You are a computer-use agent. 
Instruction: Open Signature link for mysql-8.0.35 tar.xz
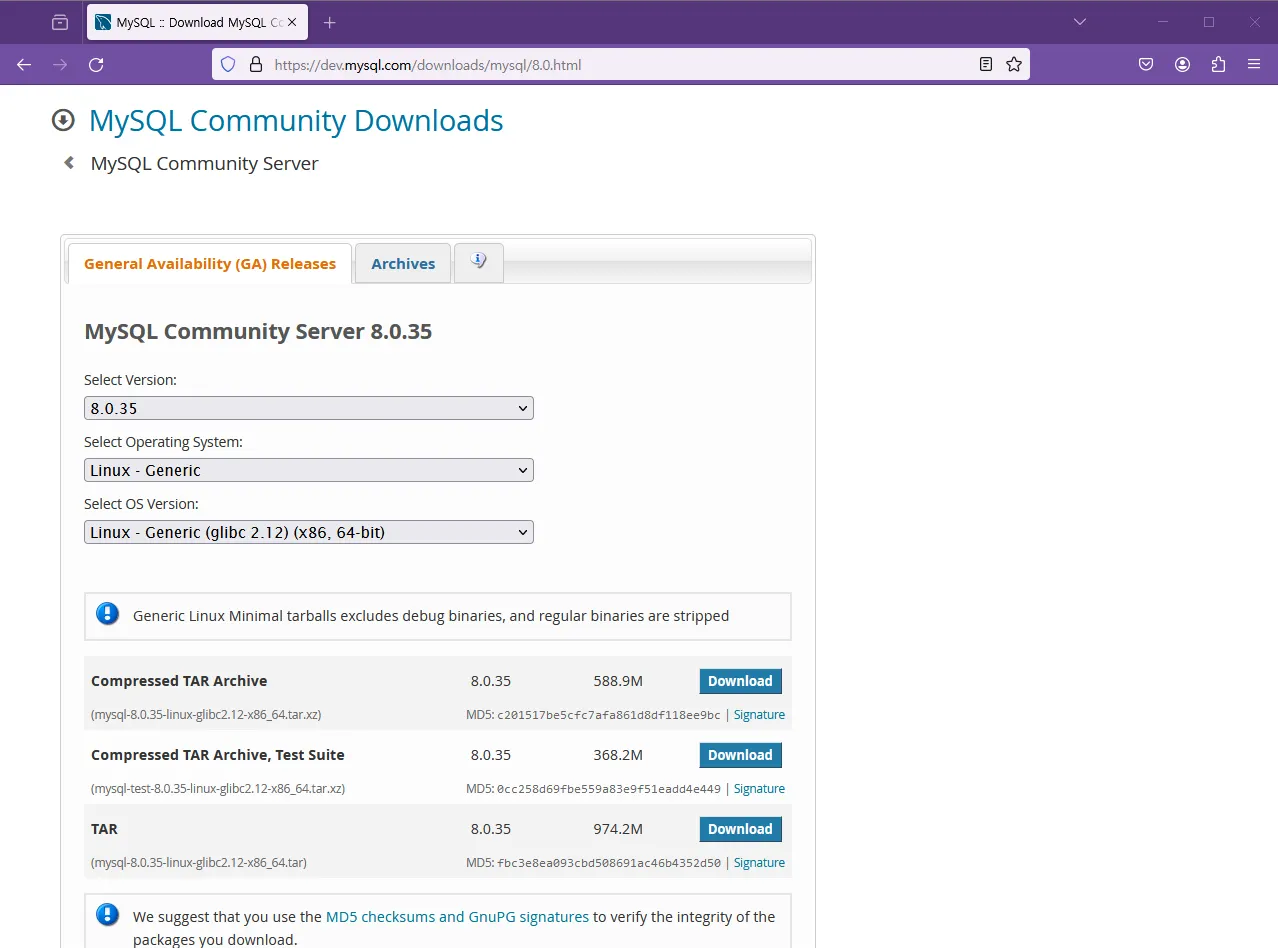pos(759,715)
